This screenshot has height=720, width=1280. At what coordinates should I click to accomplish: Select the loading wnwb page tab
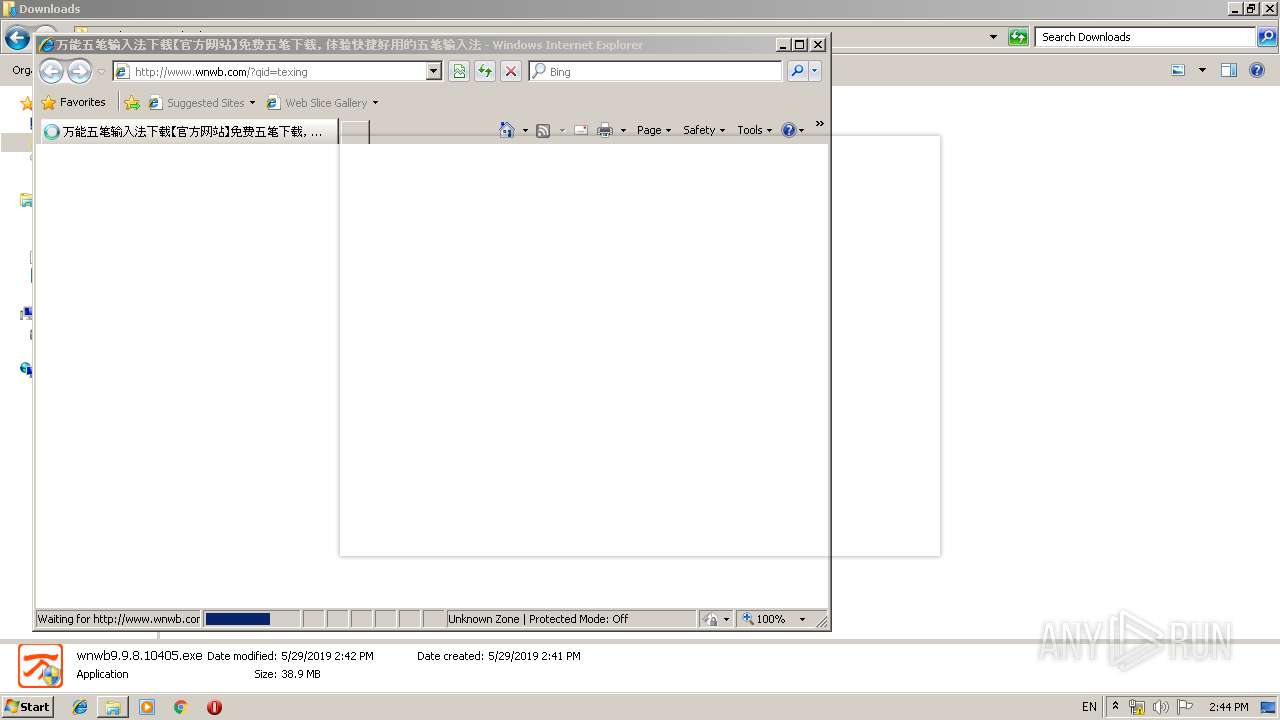[188, 132]
